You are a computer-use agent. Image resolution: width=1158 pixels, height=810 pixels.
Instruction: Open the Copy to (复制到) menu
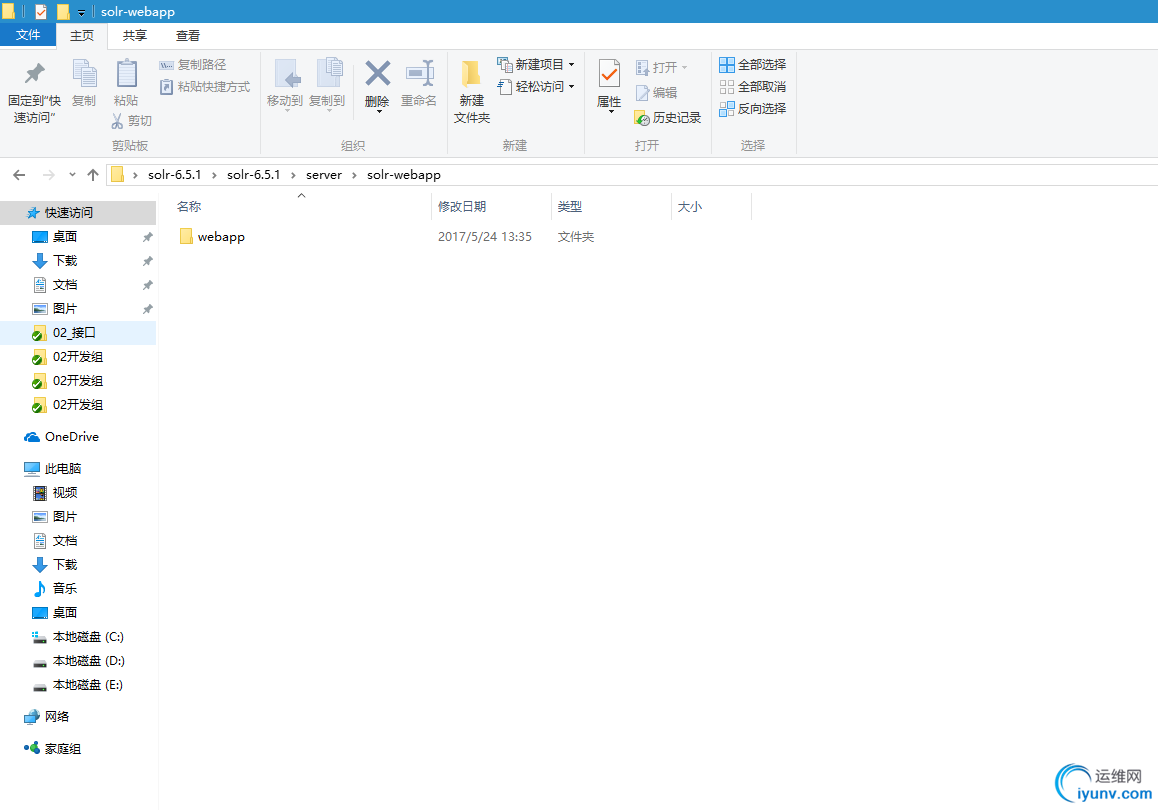[x=327, y=84]
